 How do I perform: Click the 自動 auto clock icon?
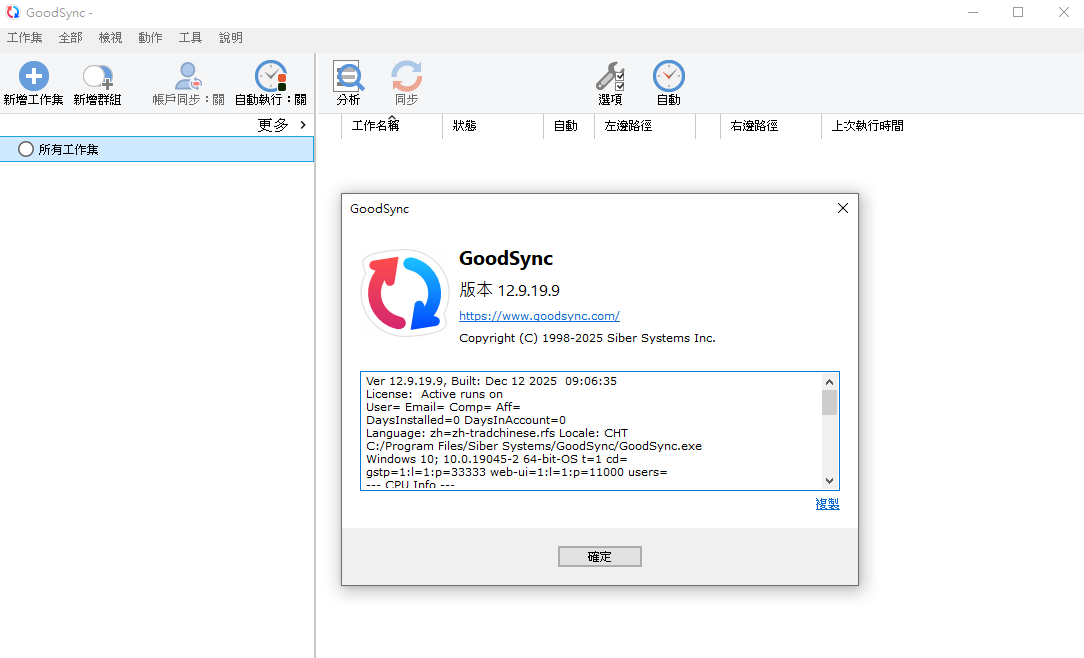pos(669,76)
